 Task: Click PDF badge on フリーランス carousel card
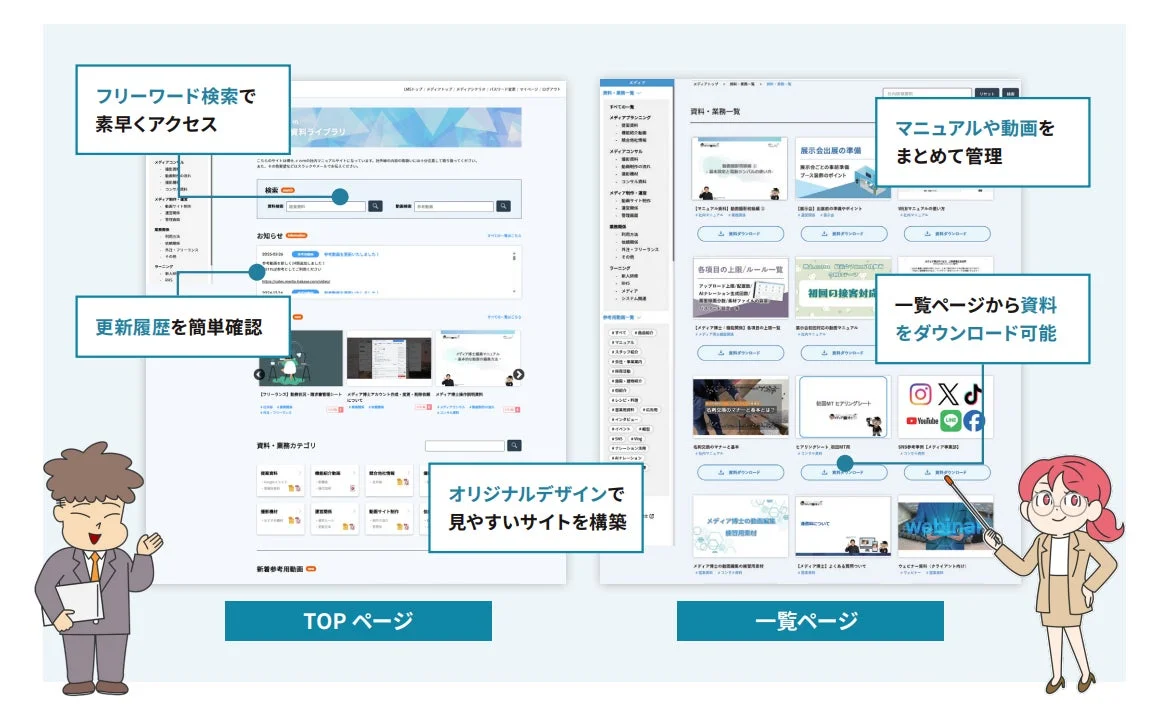(x=334, y=408)
